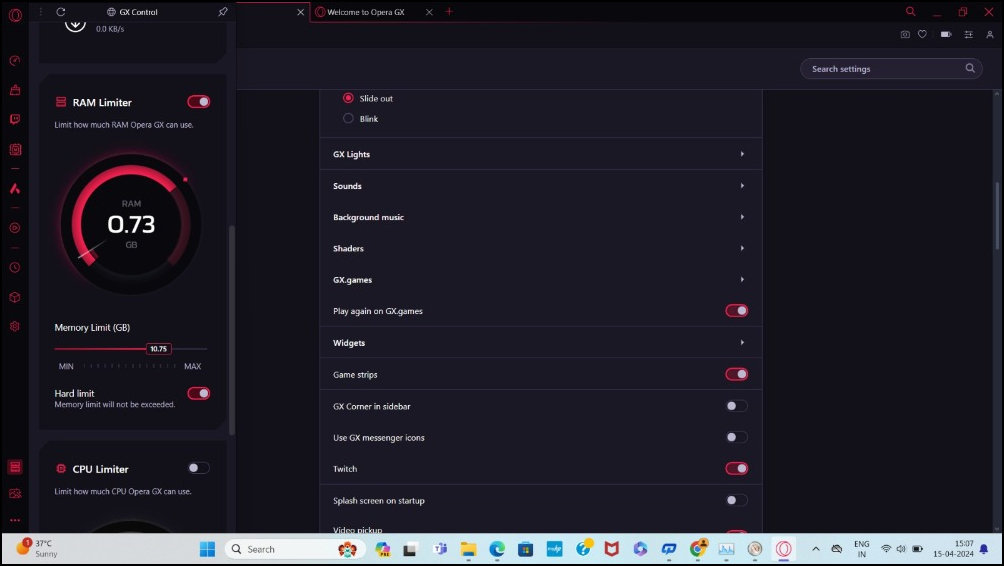Viewport: 1004px width, 566px height.
Task: Click the highlighted RAM panel icon in lower sidebar
Action: click(15, 467)
